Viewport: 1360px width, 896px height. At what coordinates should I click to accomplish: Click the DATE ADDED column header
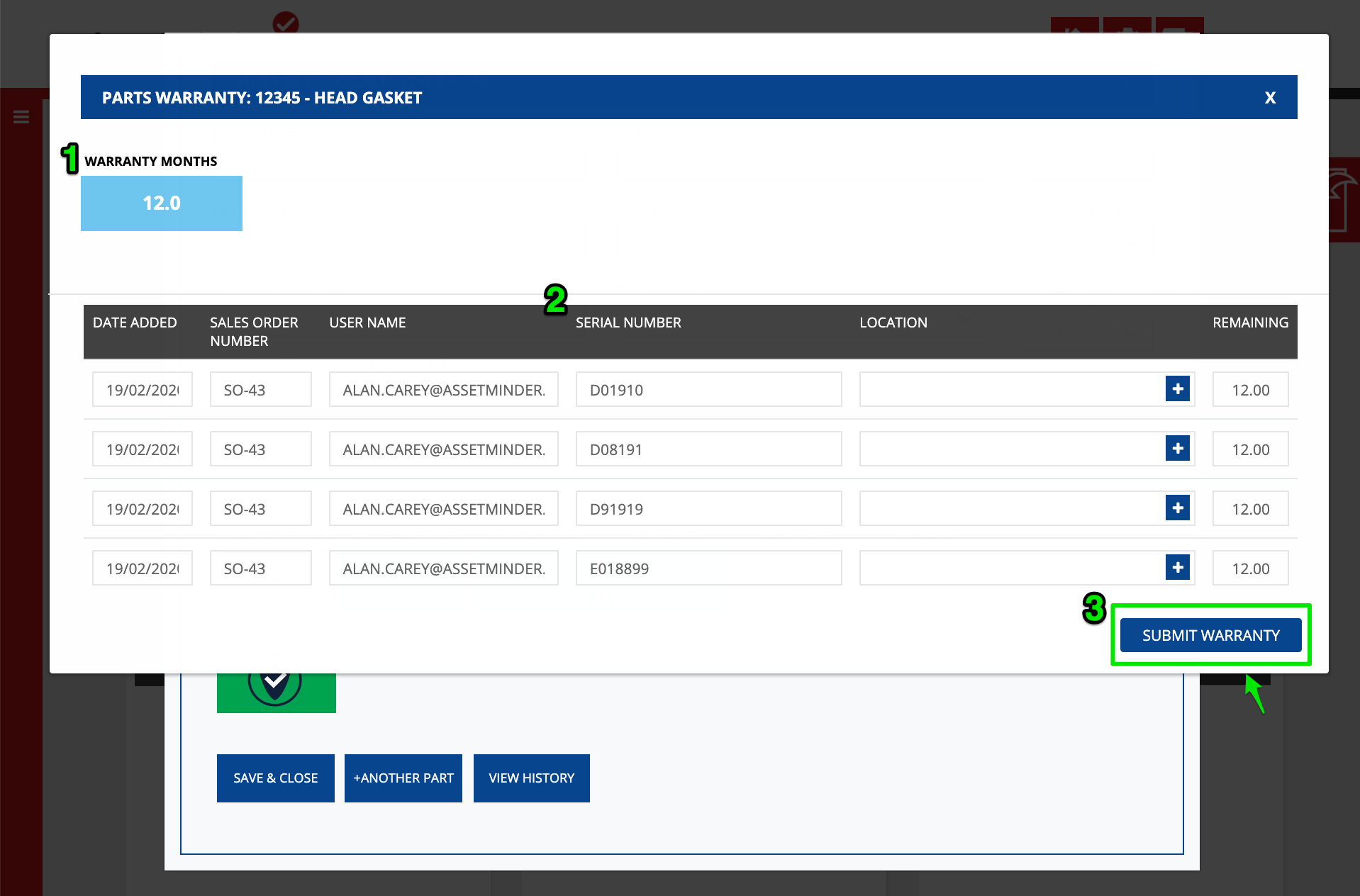(x=135, y=323)
